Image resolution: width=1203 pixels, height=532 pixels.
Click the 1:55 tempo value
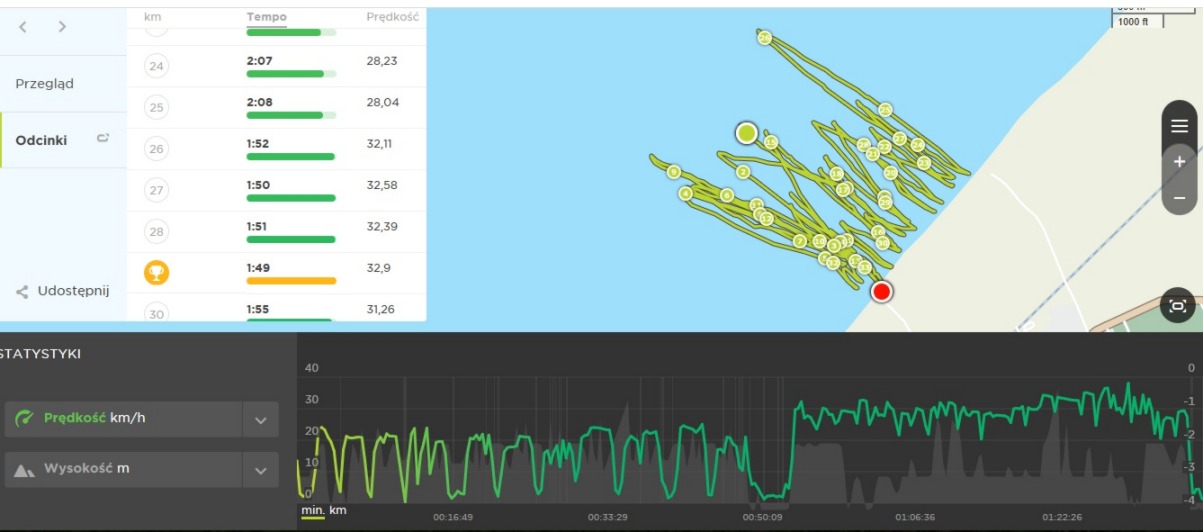coord(258,310)
